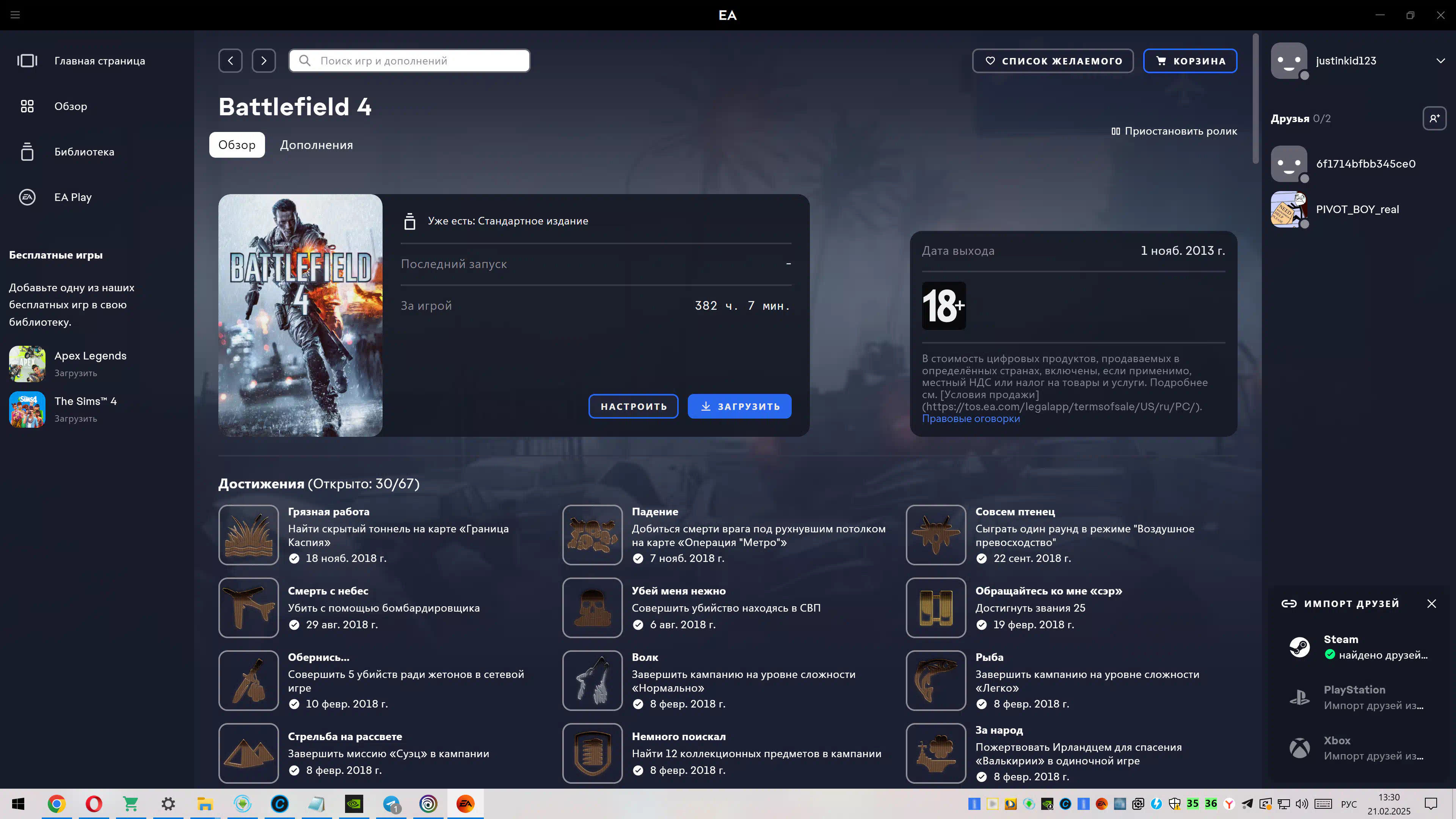Click Загрузить under Apex Legends
1456x819 pixels.
(x=76, y=373)
